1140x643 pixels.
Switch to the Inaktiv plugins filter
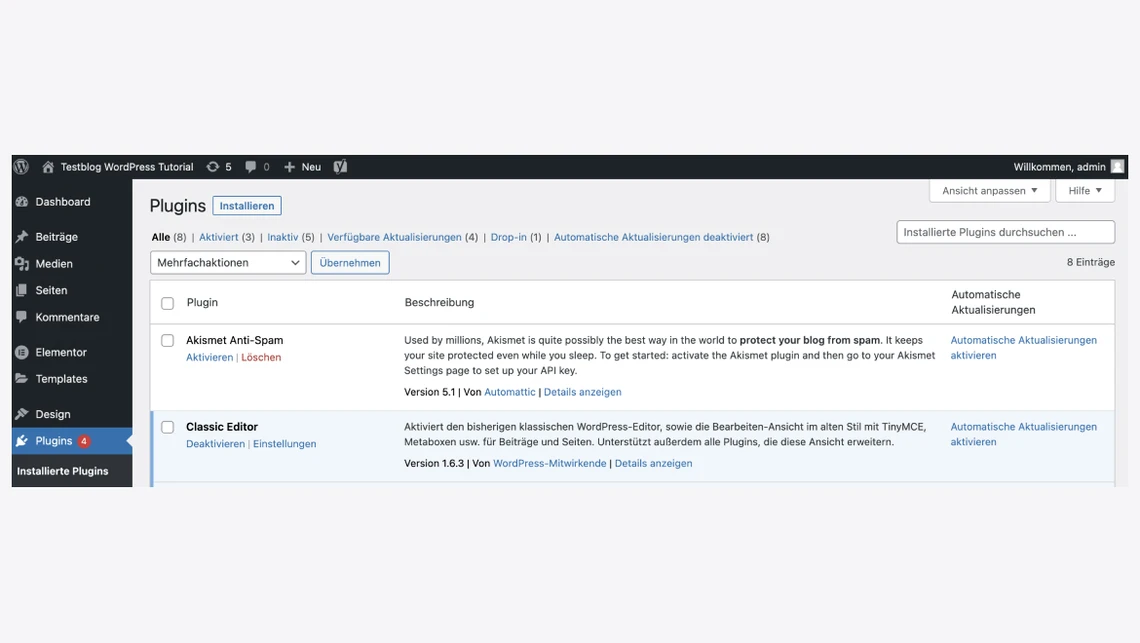click(x=285, y=237)
